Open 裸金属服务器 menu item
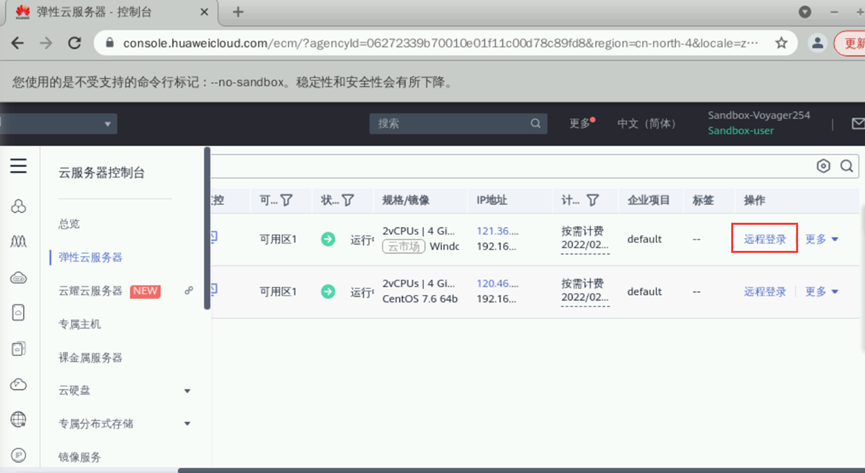The height and width of the screenshot is (473, 865). pyautogui.click(x=90, y=358)
